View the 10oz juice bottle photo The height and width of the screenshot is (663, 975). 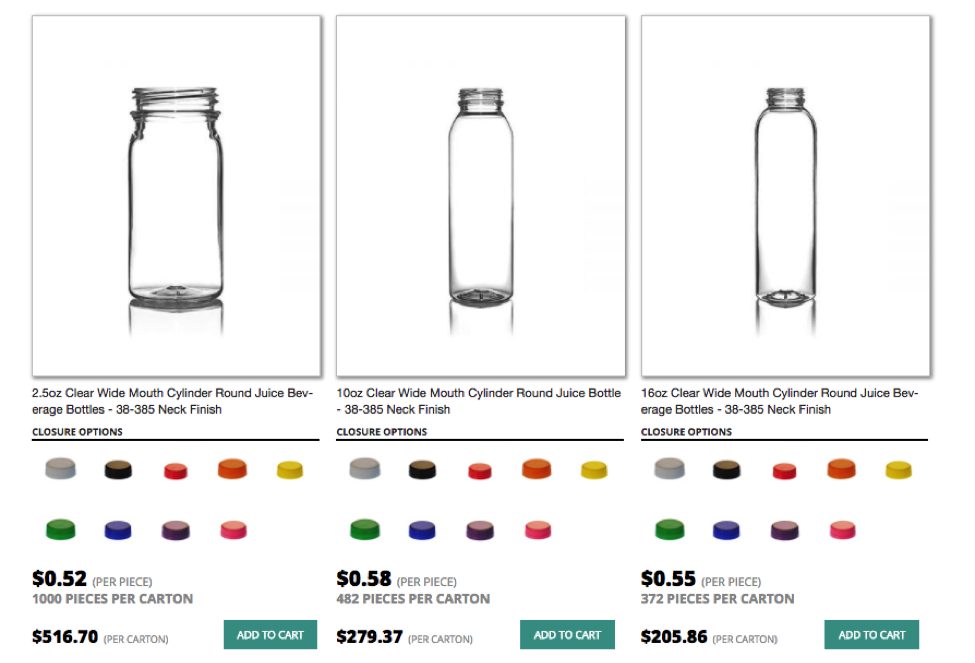click(481, 196)
